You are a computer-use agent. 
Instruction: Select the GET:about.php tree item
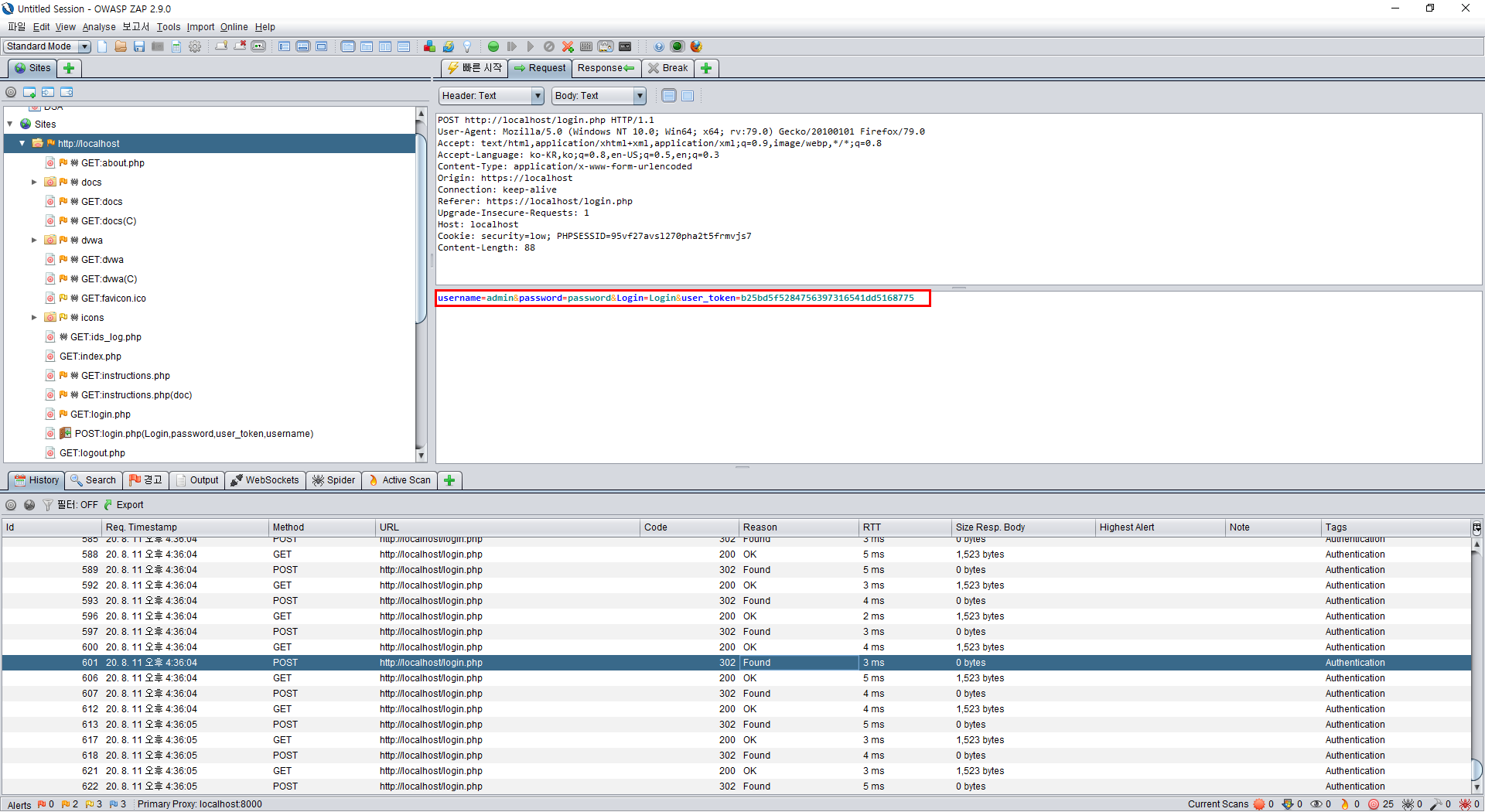pyautogui.click(x=113, y=163)
